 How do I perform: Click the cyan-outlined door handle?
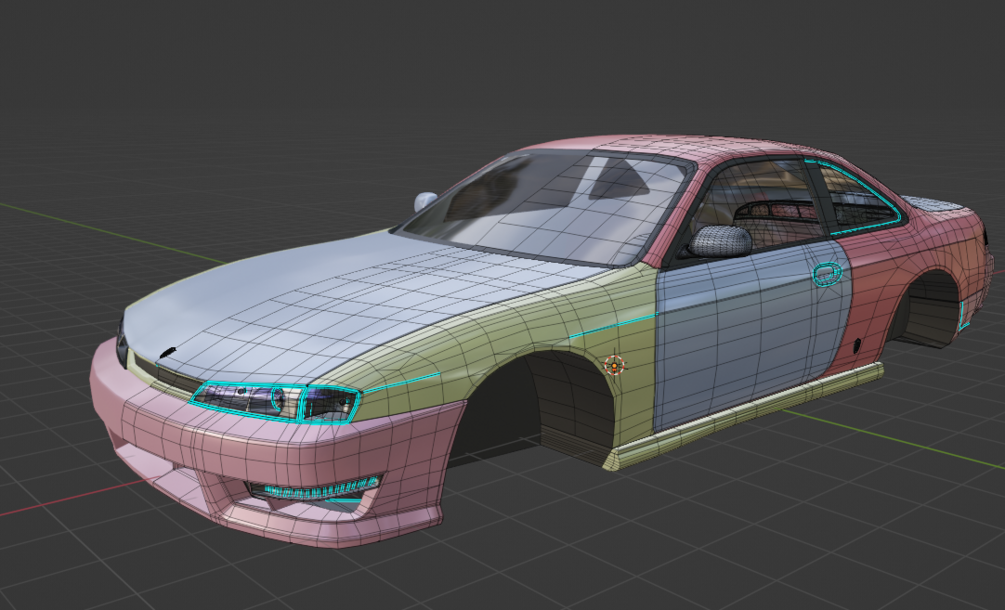pyautogui.click(x=827, y=274)
